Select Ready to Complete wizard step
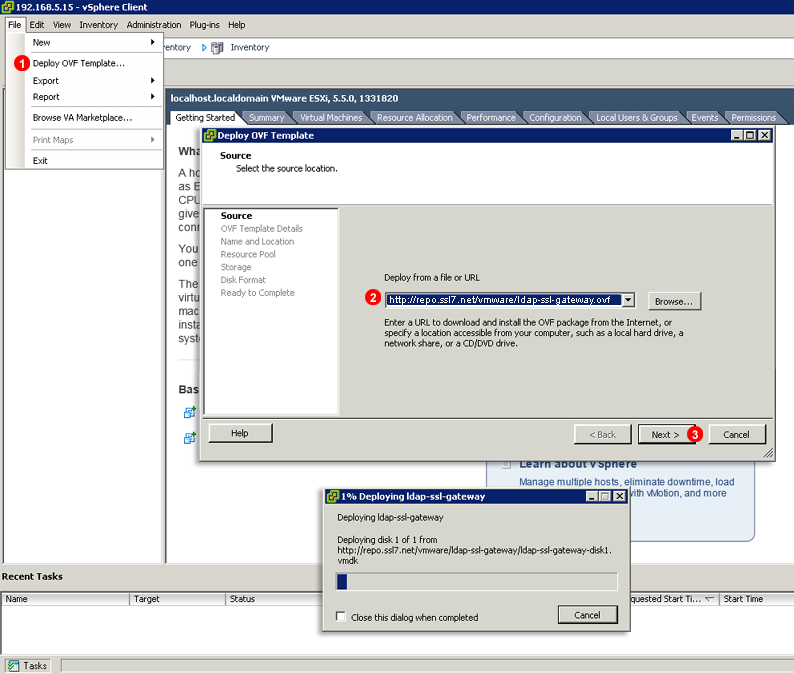Viewport: 794px width, 674px height. point(257,293)
